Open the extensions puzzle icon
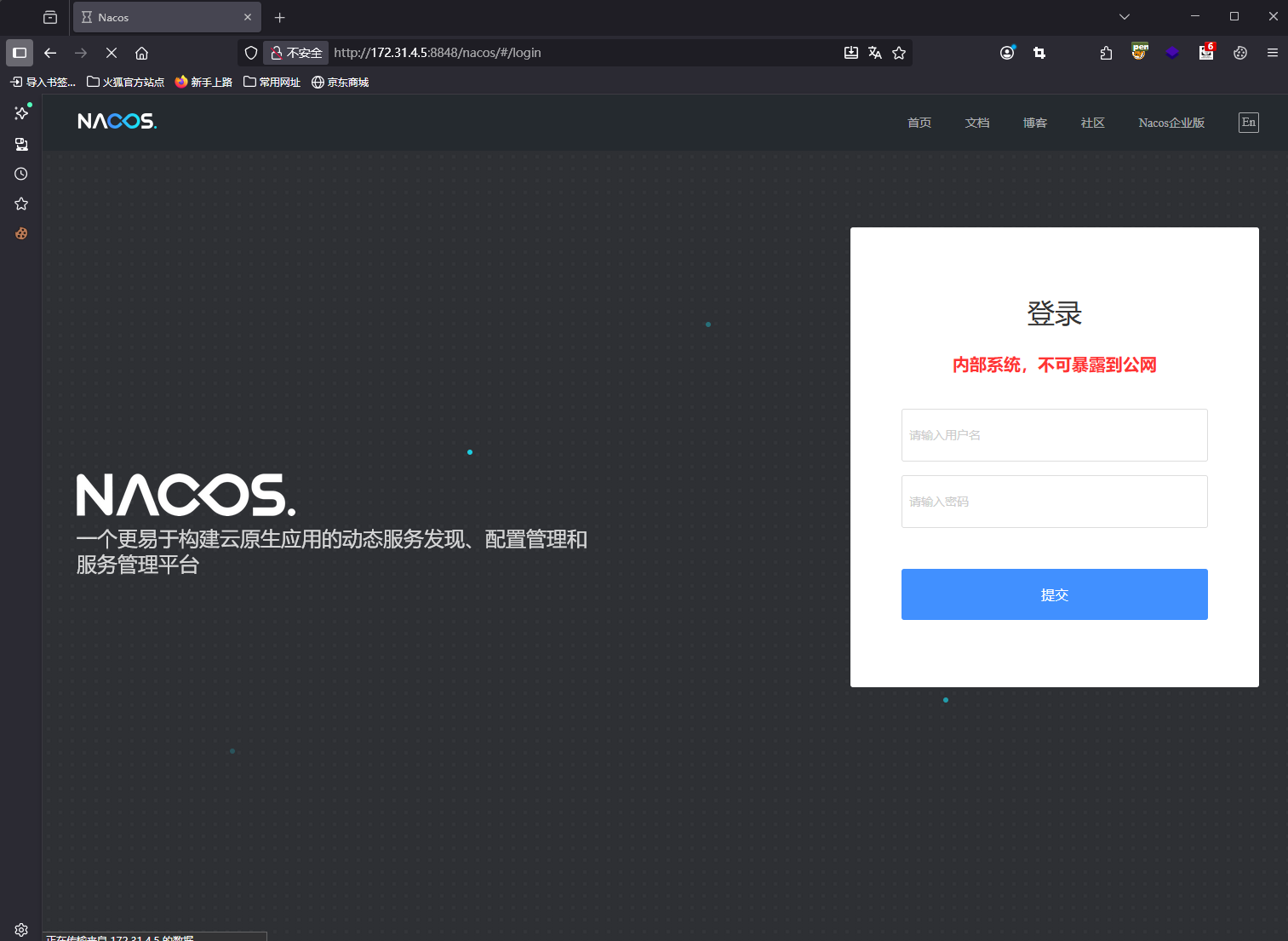This screenshot has width=1288, height=941. pos(1106,53)
